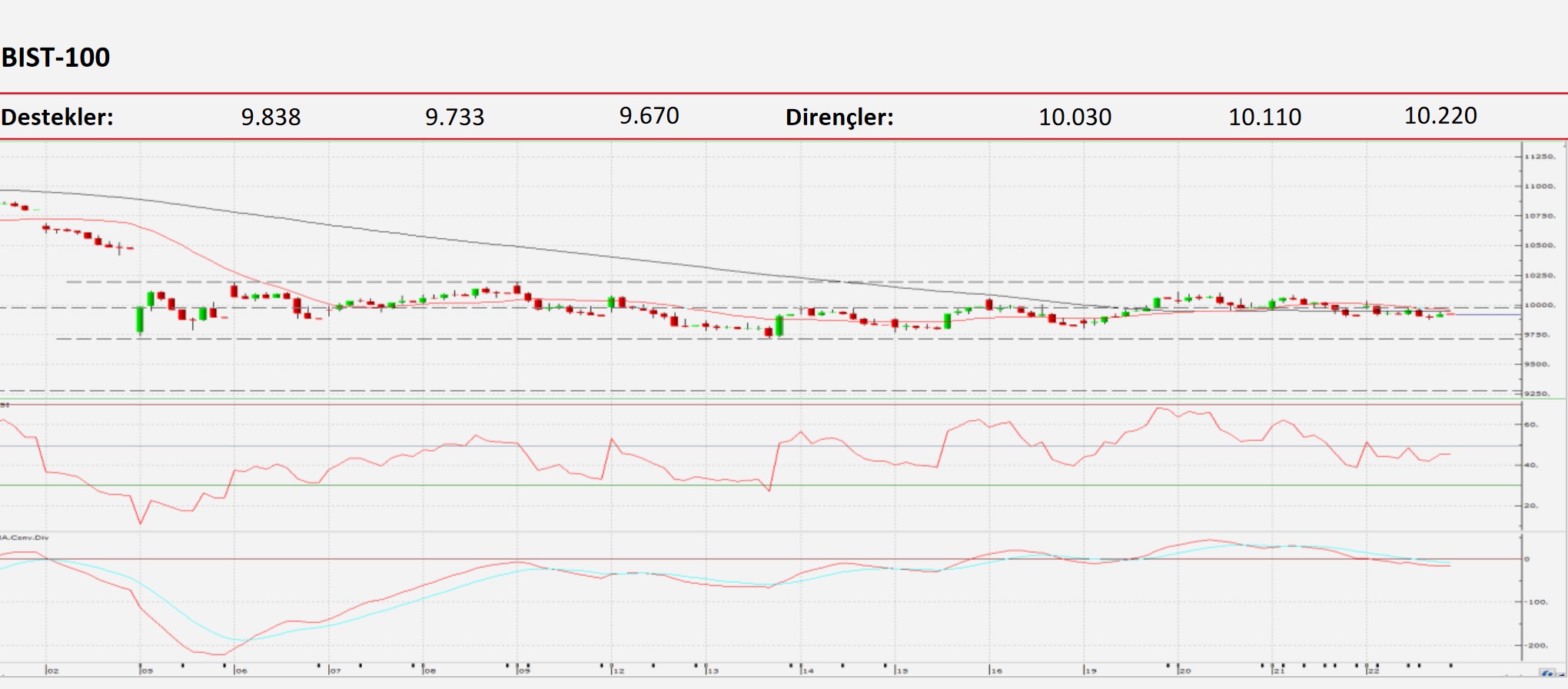Click the 08 date label

(x=430, y=671)
